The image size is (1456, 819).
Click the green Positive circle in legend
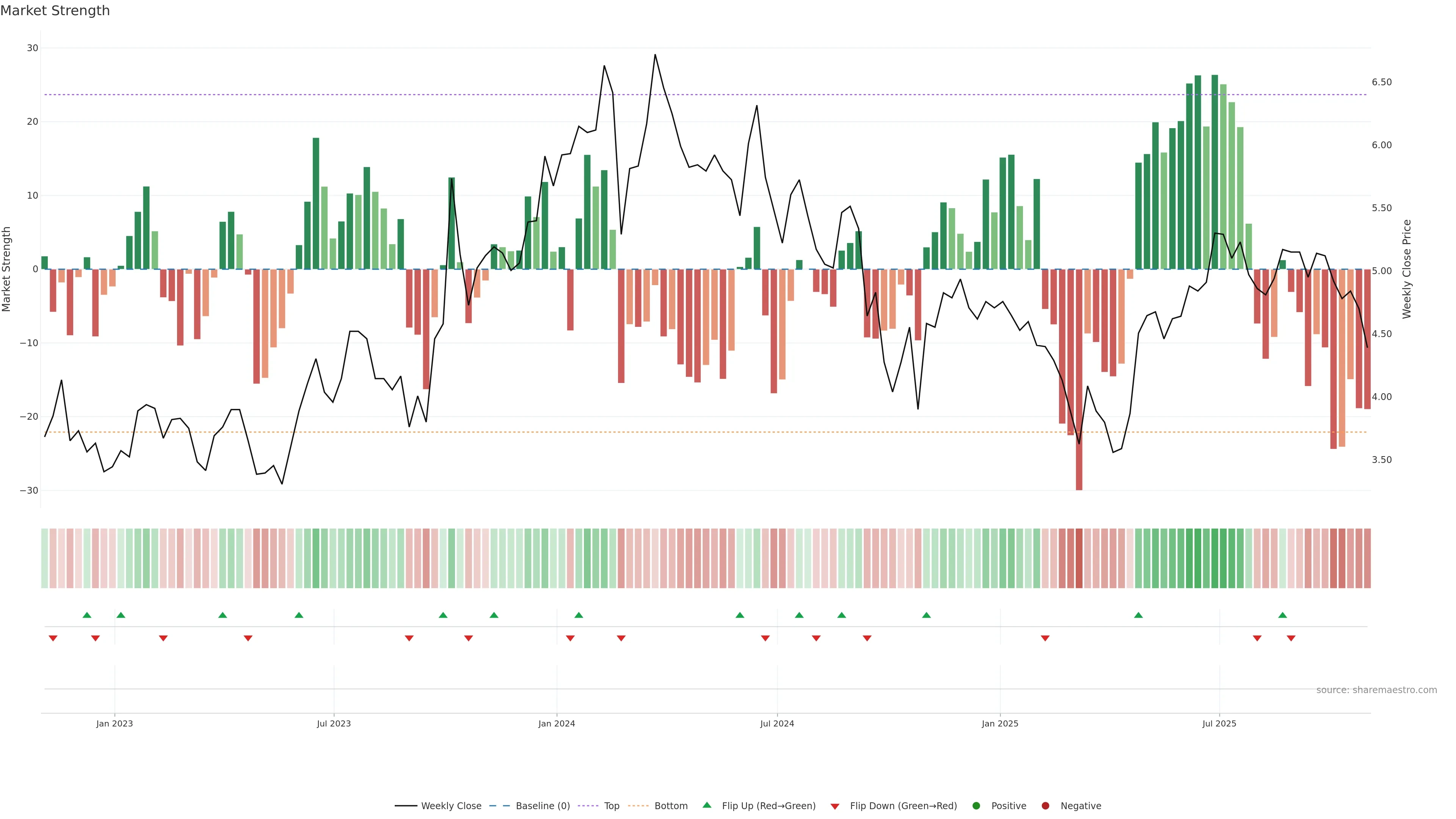976,805
